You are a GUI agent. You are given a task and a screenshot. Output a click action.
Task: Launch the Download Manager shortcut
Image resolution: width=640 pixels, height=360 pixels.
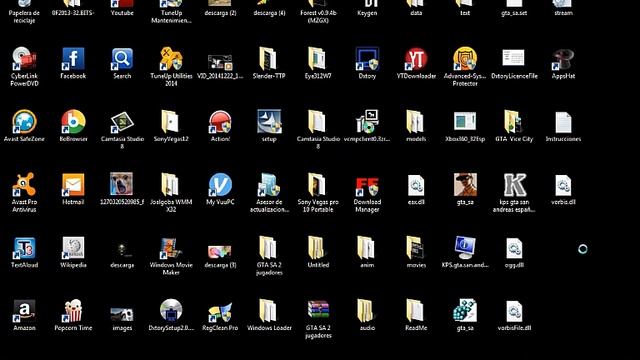[367, 186]
